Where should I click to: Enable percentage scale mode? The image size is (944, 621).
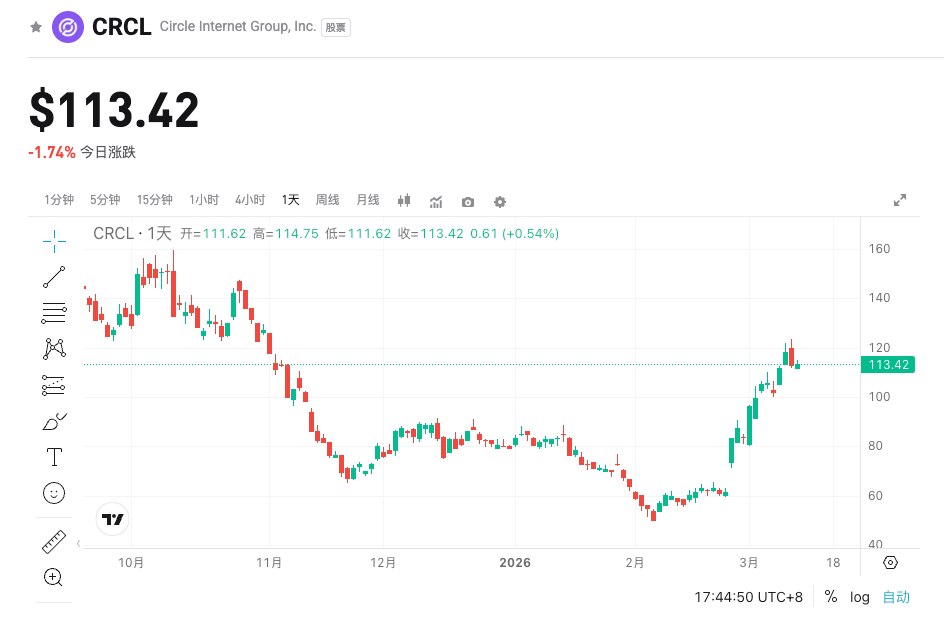(x=830, y=597)
